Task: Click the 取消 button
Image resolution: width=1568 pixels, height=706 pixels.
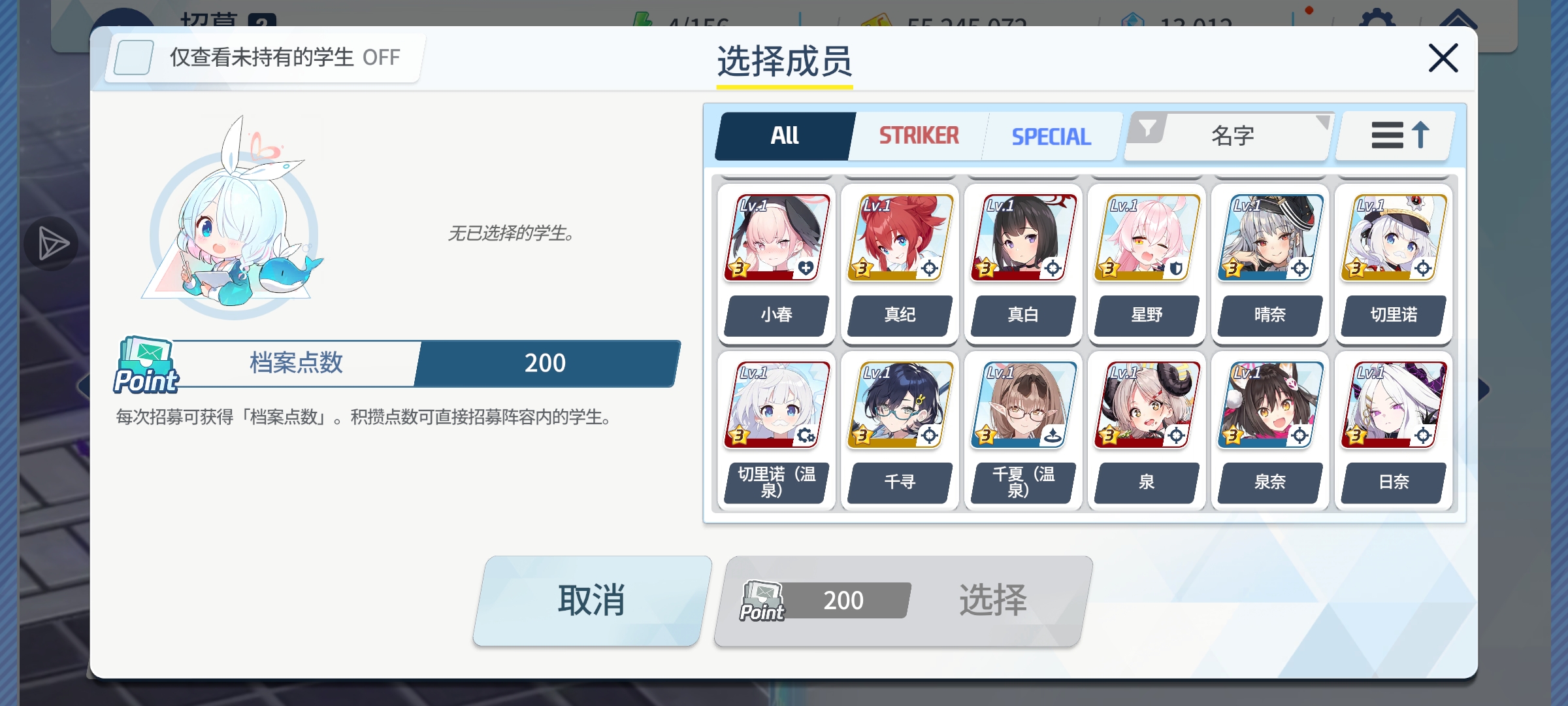Action: [x=592, y=600]
